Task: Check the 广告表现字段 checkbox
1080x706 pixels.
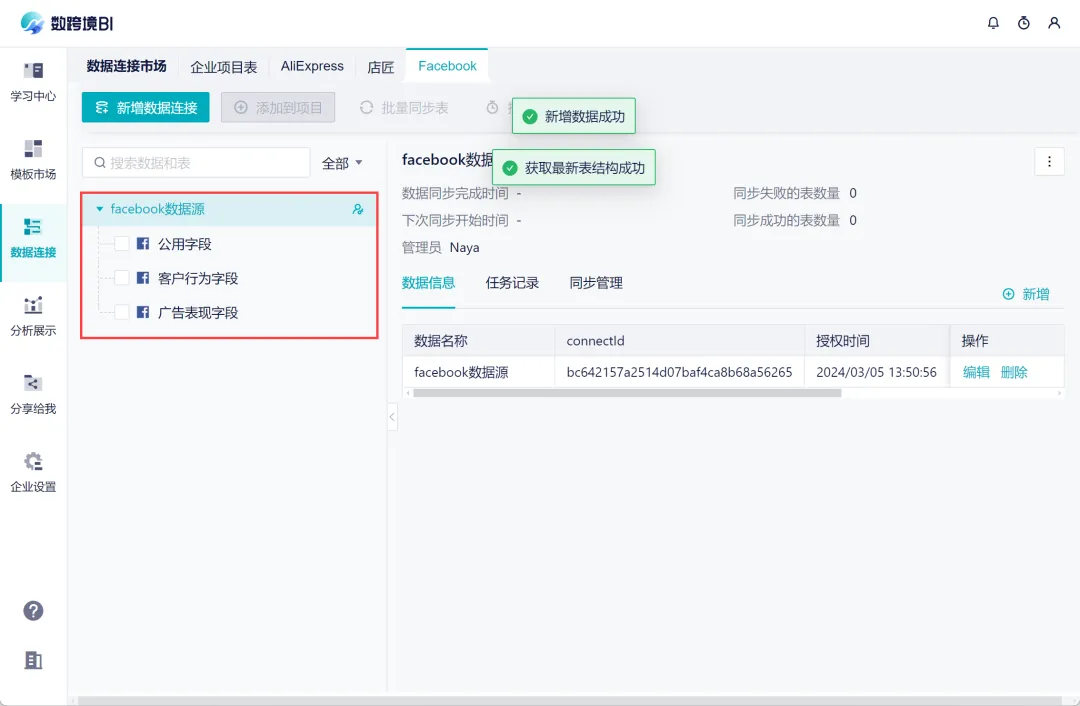Action: coord(122,312)
